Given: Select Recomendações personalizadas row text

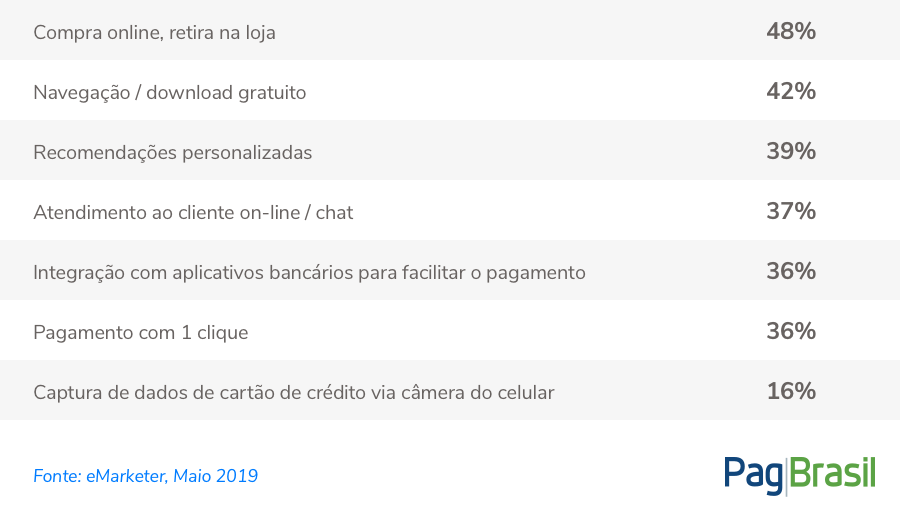Looking at the screenshot, I should [x=173, y=153].
